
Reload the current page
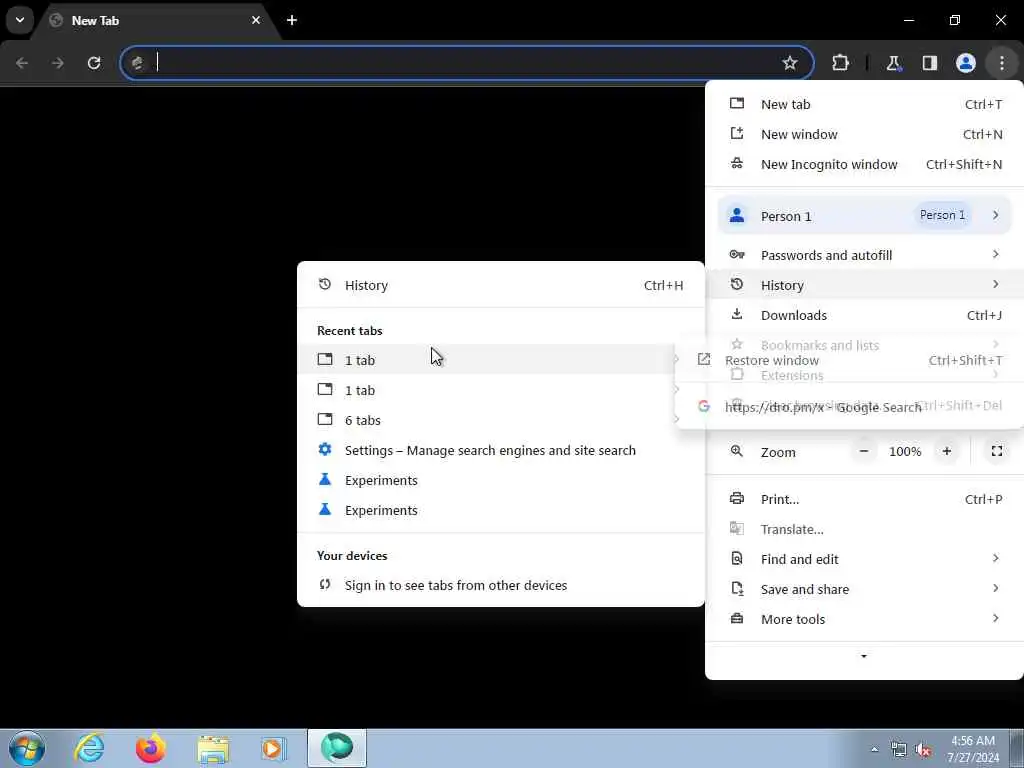pos(94,63)
